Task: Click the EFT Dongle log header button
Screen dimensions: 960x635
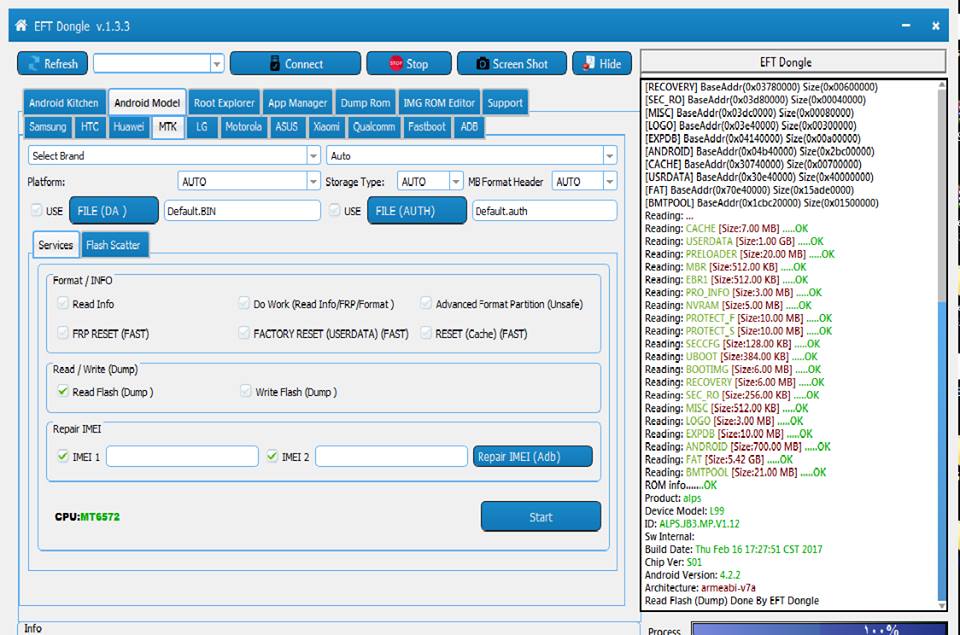Action: point(793,62)
